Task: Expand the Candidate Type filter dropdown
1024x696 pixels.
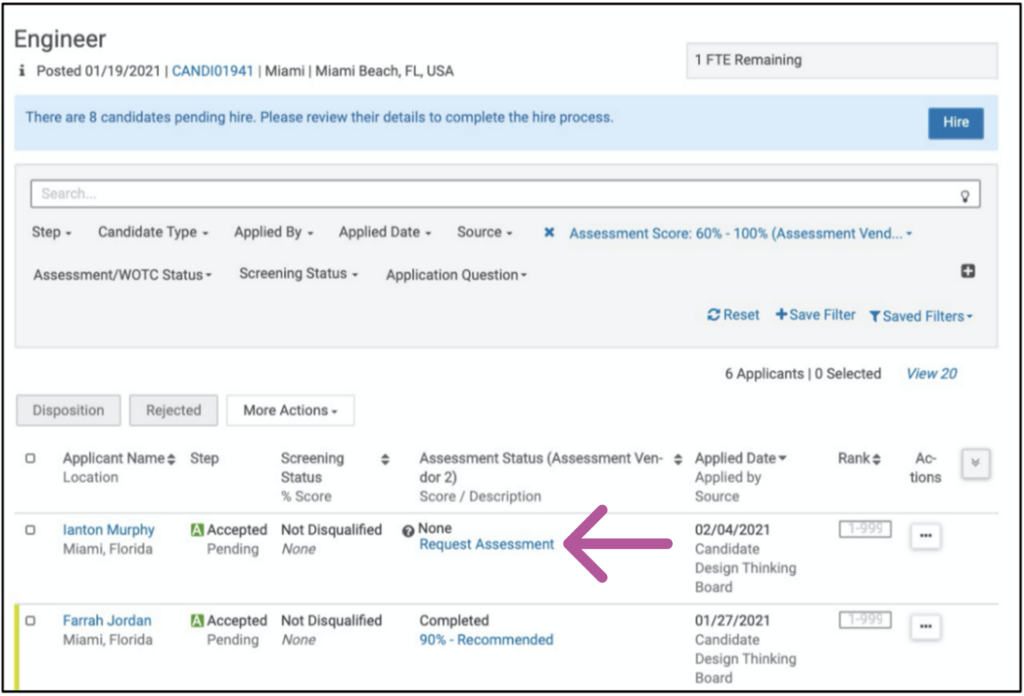Action: pyautogui.click(x=153, y=232)
